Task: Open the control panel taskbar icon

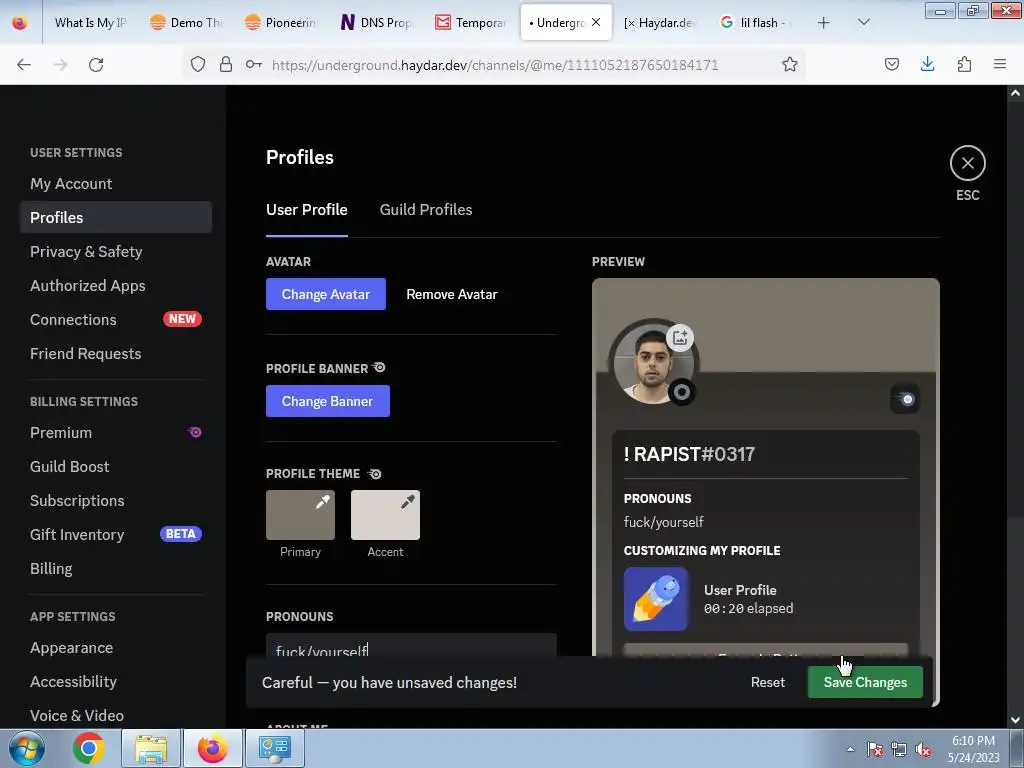Action: coord(274,748)
